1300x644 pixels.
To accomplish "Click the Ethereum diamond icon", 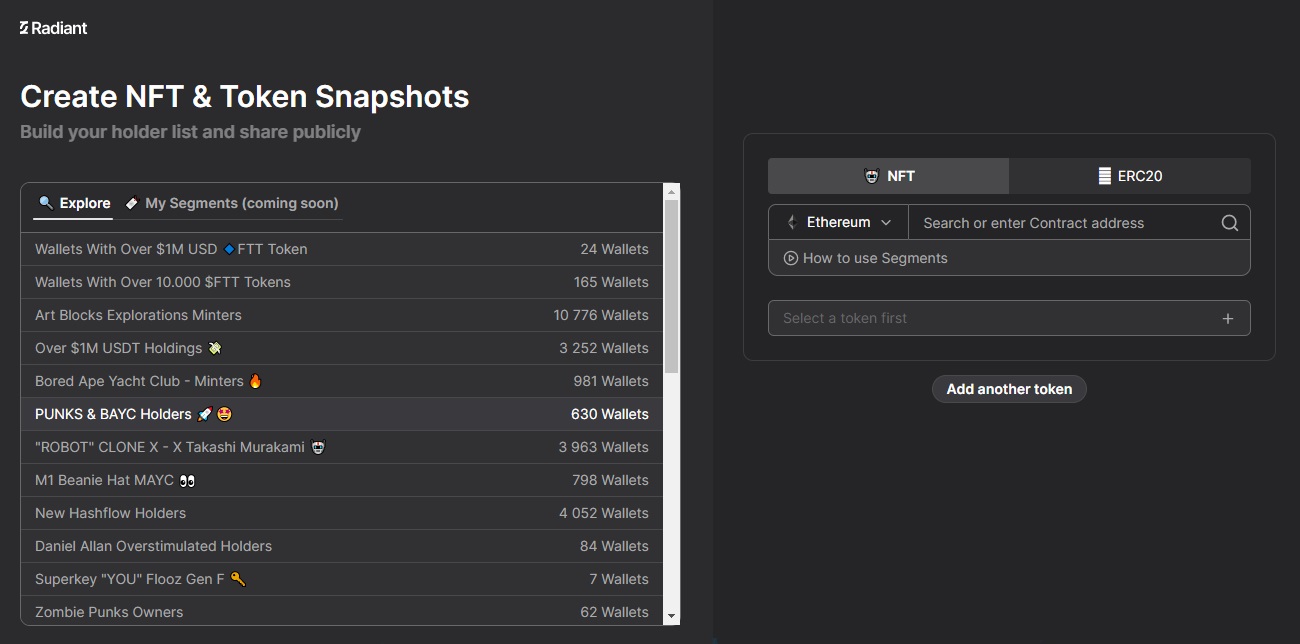I will [x=792, y=222].
